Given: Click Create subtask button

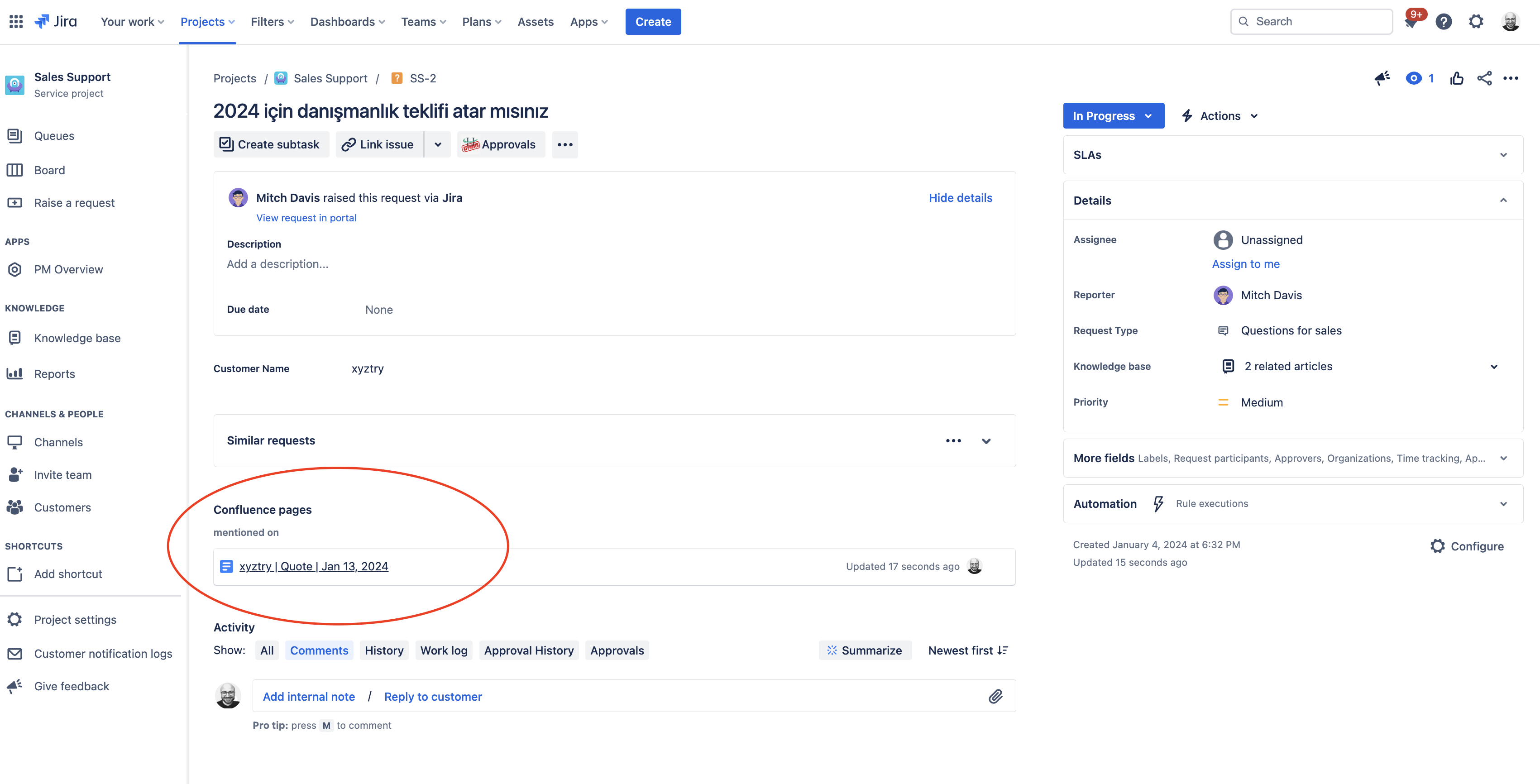Looking at the screenshot, I should pyautogui.click(x=271, y=144).
